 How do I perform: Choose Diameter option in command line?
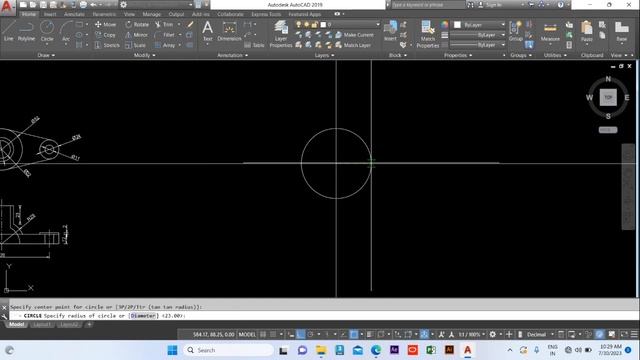click(x=143, y=316)
